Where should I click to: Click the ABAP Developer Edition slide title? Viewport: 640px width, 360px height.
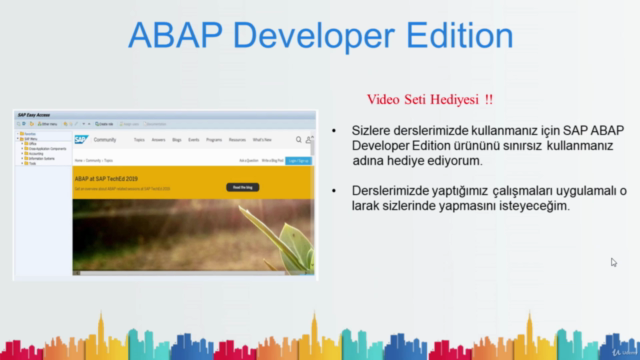pos(321,36)
